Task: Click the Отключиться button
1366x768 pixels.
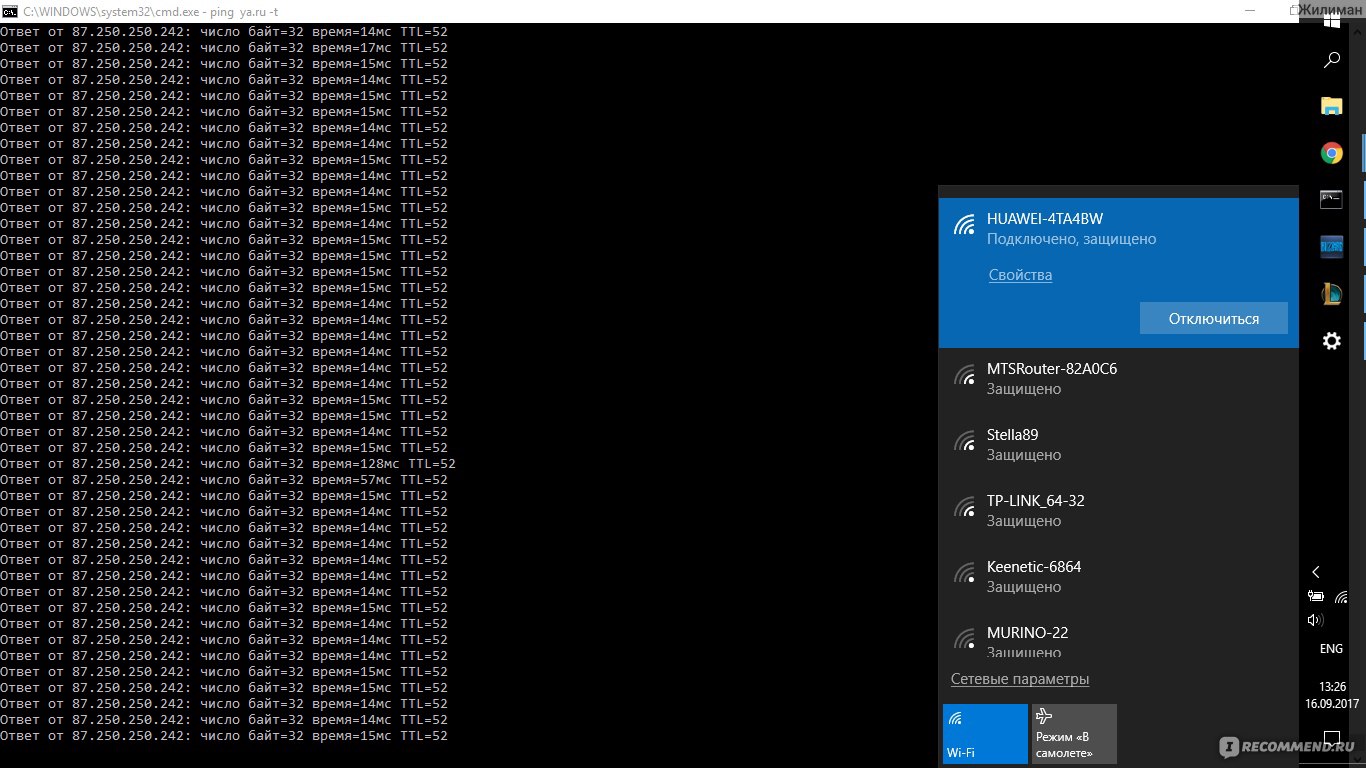Action: [x=1214, y=319]
